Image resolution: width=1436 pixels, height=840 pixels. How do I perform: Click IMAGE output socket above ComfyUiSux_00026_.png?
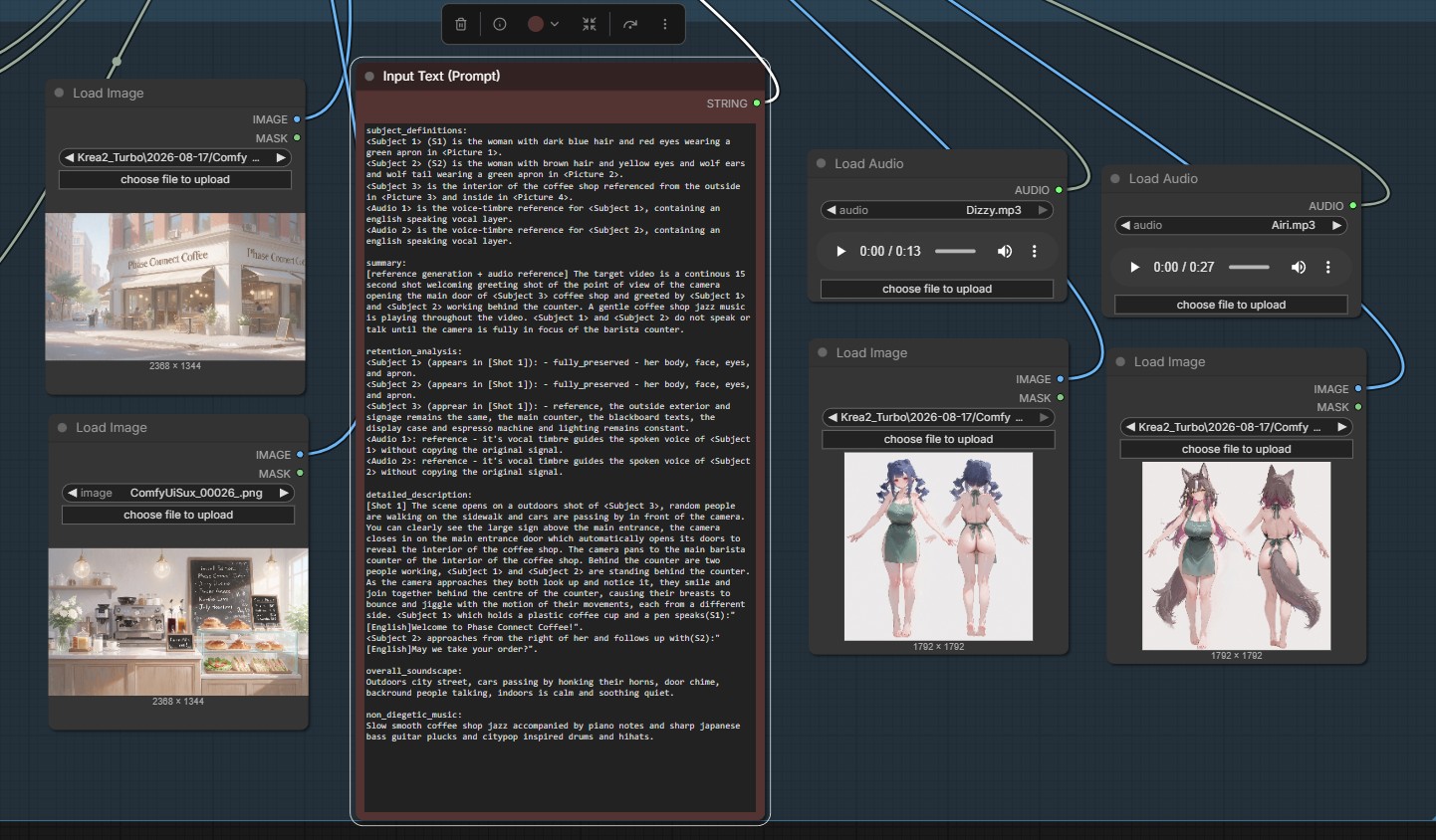pos(300,455)
